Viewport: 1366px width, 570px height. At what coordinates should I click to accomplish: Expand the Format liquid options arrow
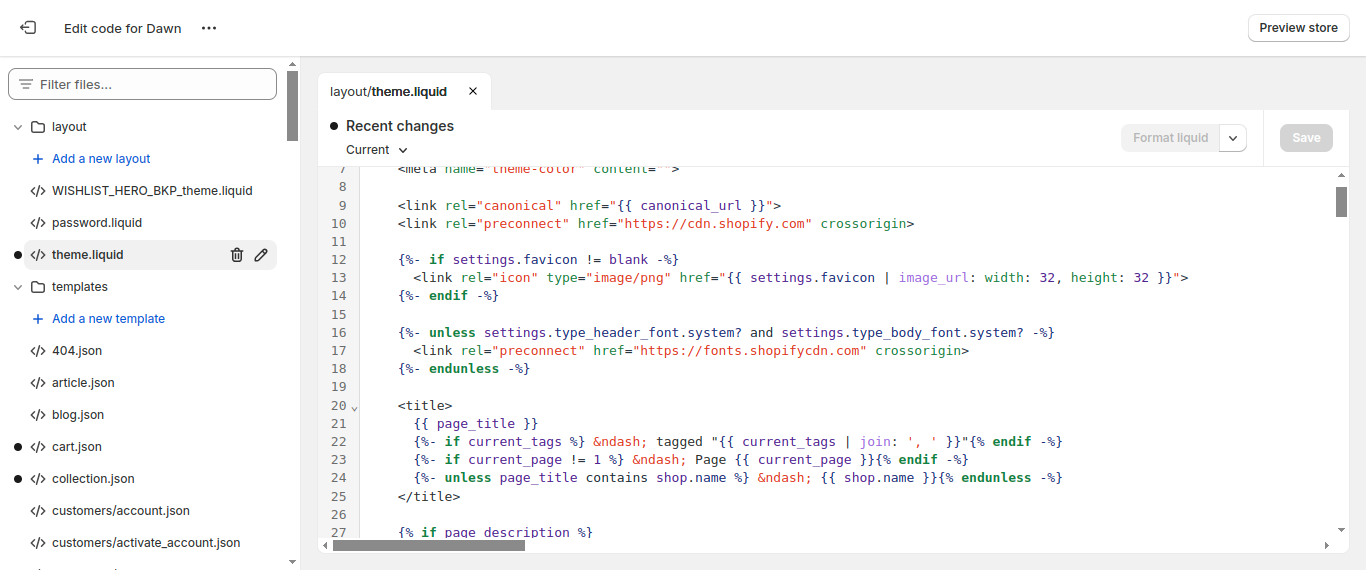1233,138
